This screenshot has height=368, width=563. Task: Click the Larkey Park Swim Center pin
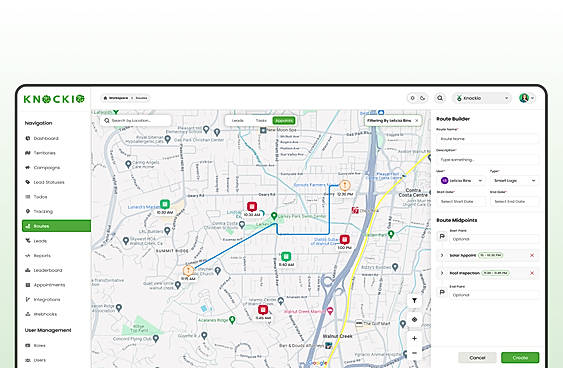pos(274,216)
